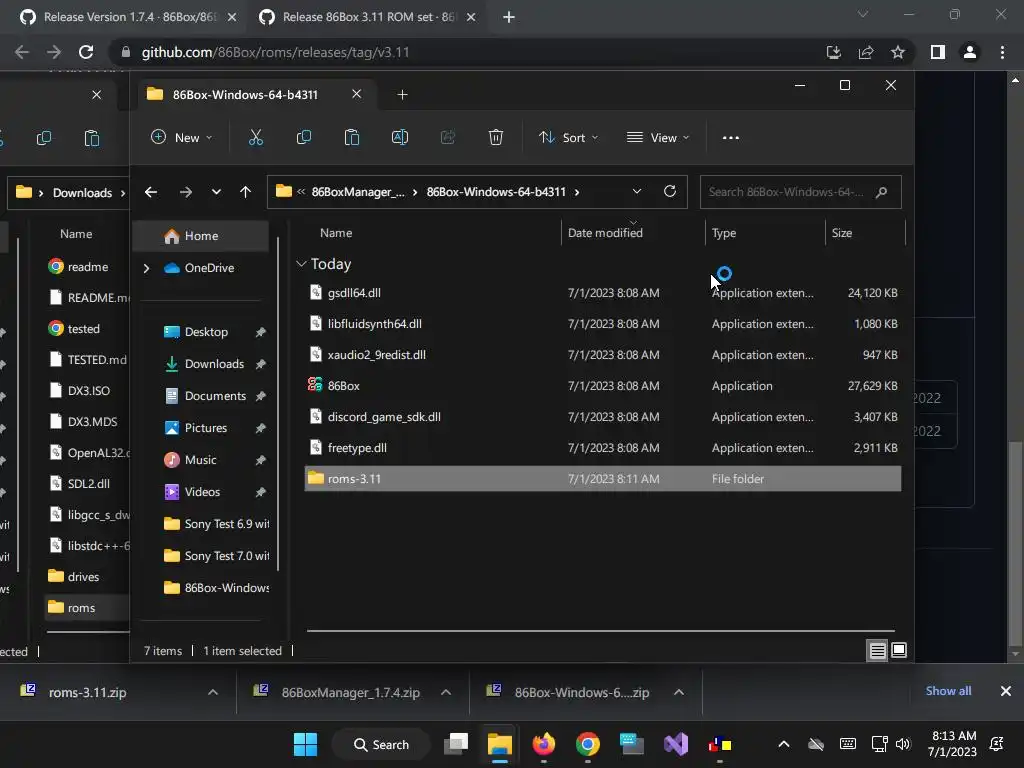This screenshot has height=768, width=1024.
Task: Click the Rename icon in Explorer toolbar
Action: 400,138
